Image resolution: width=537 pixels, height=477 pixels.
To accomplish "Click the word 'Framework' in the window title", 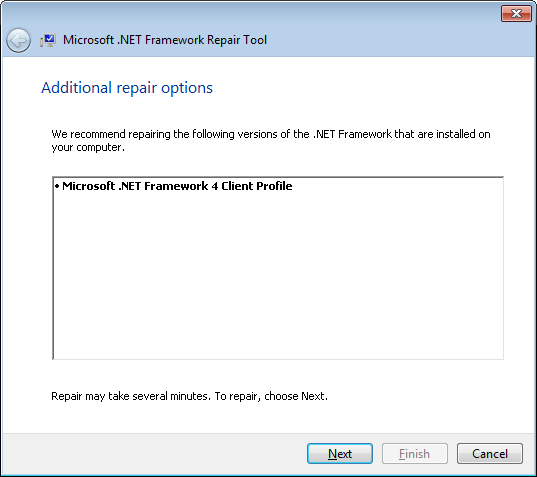I will pyautogui.click(x=174, y=40).
